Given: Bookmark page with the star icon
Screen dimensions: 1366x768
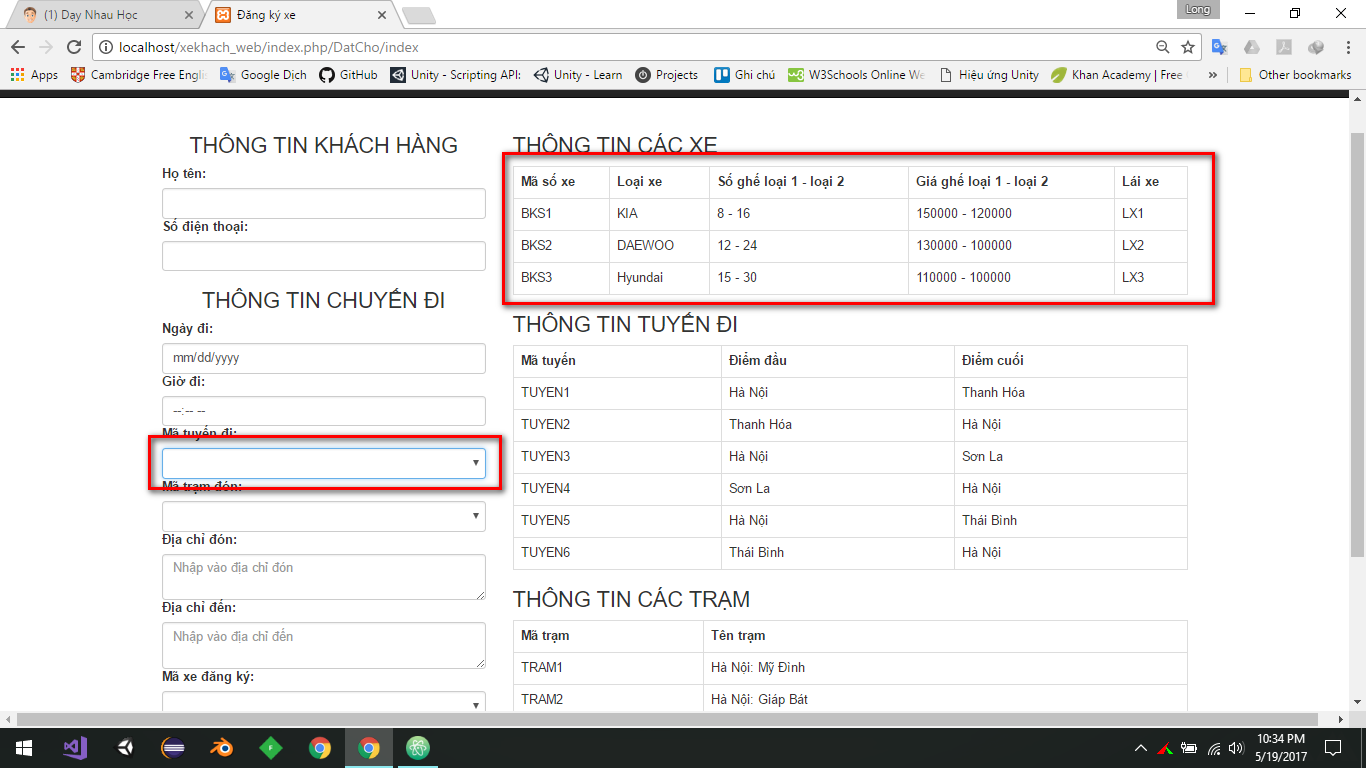Looking at the screenshot, I should coord(1188,47).
